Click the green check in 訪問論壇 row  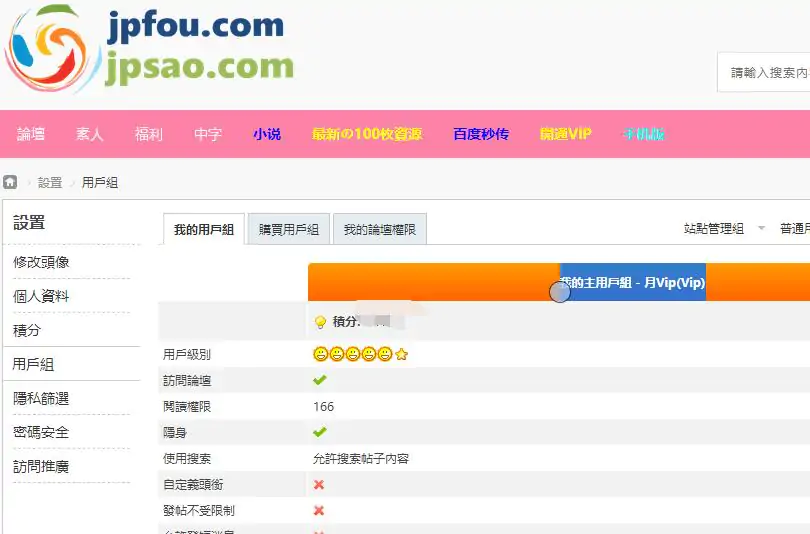tap(320, 380)
